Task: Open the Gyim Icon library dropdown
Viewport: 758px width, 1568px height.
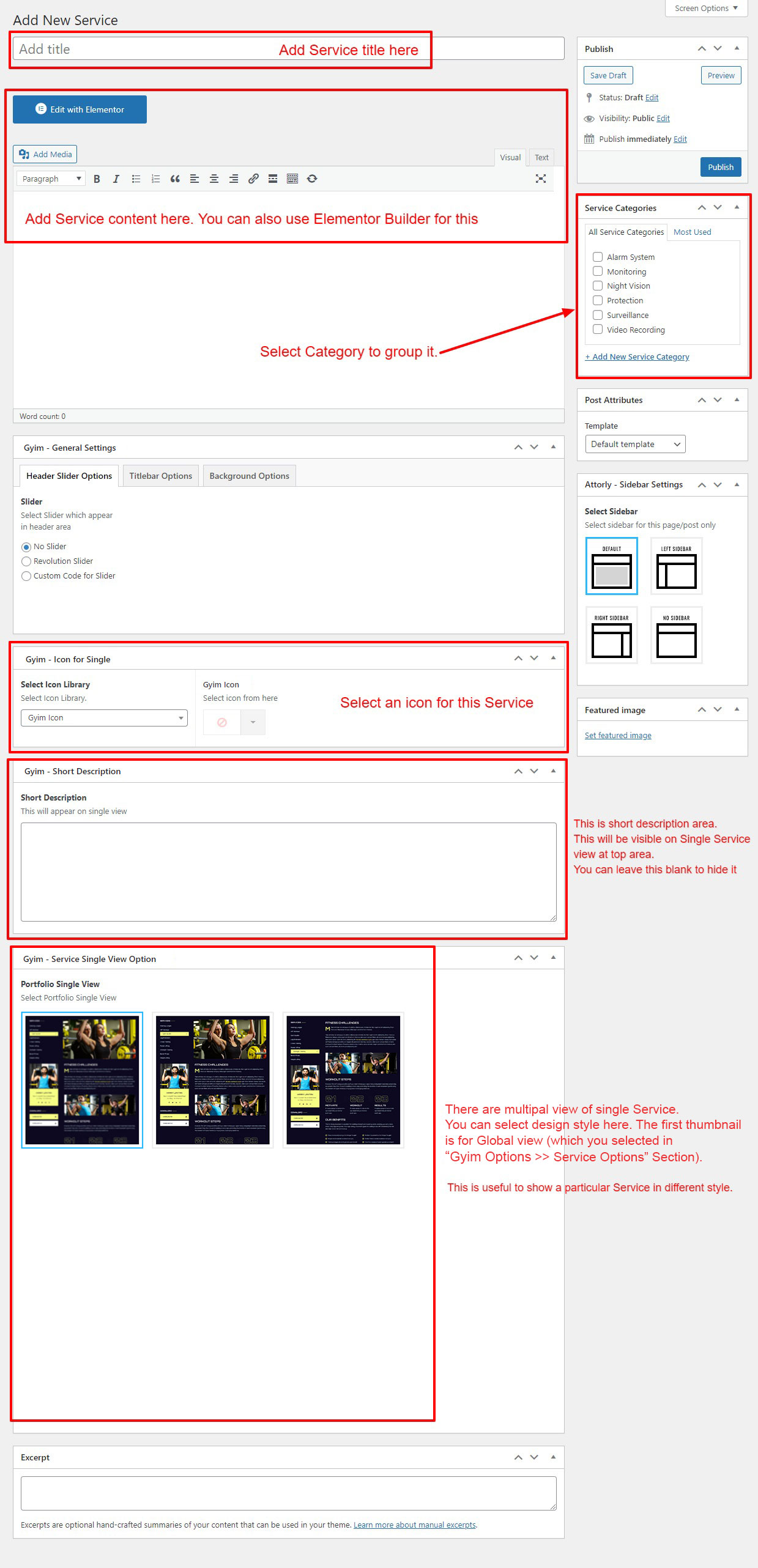Action: click(104, 718)
